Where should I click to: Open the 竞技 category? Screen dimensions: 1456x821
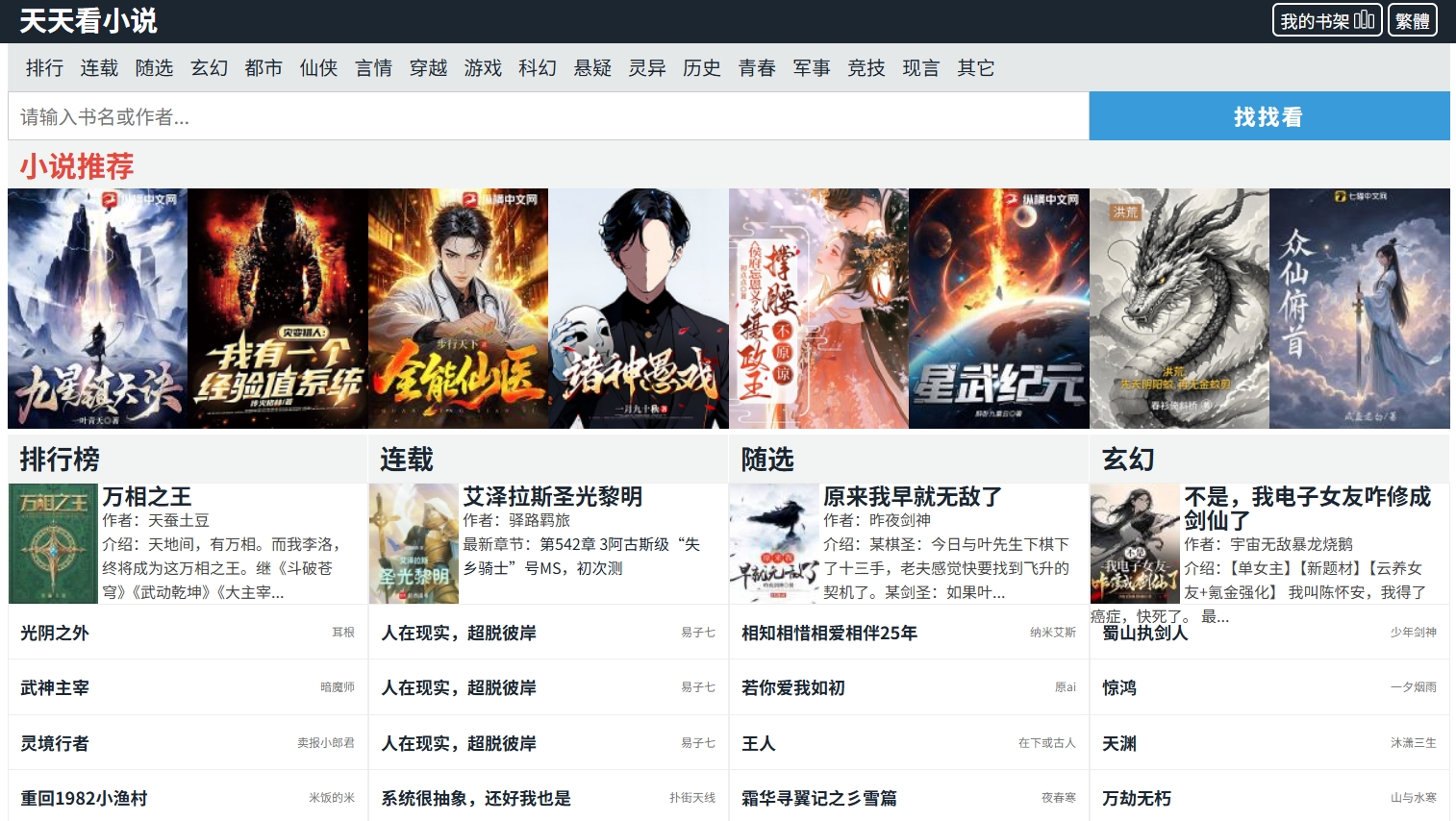866,67
